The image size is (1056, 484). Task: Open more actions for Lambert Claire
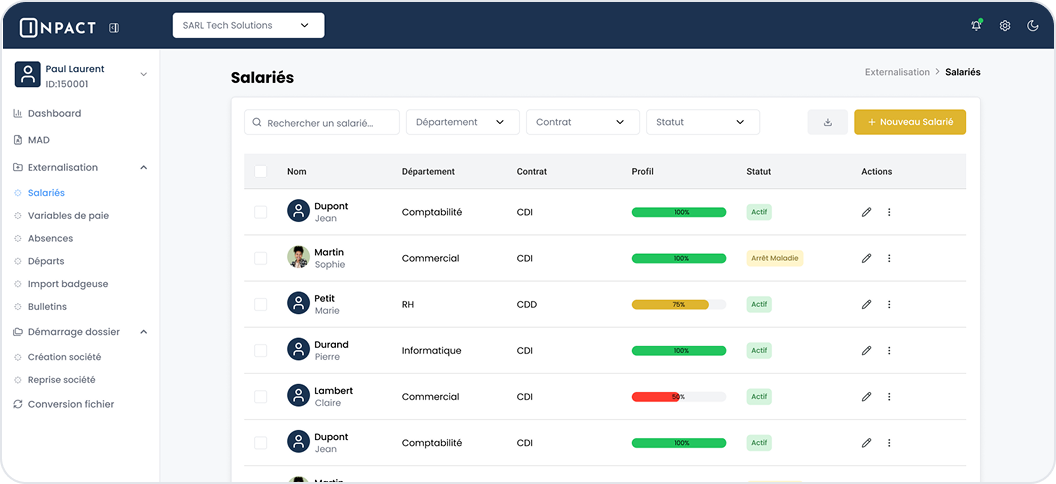(889, 397)
